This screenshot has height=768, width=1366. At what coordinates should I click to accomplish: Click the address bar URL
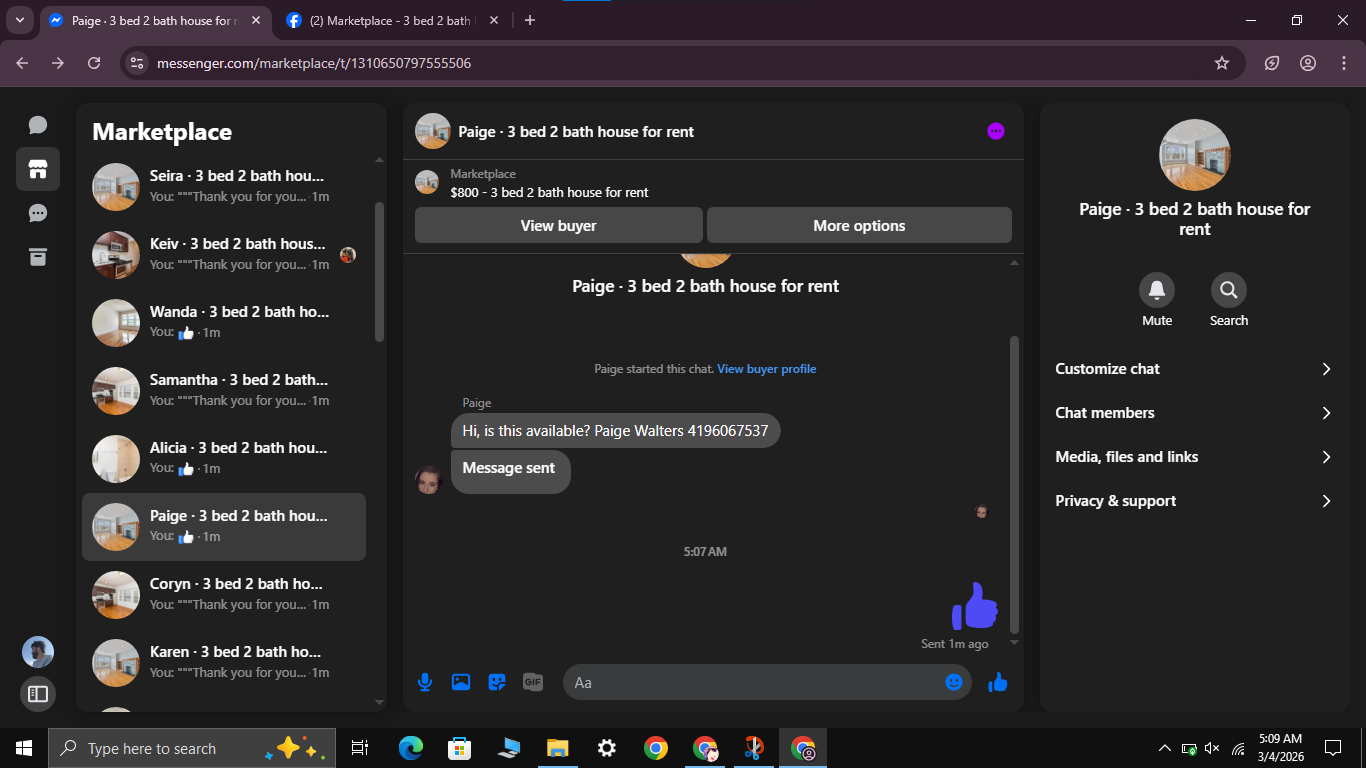click(314, 63)
